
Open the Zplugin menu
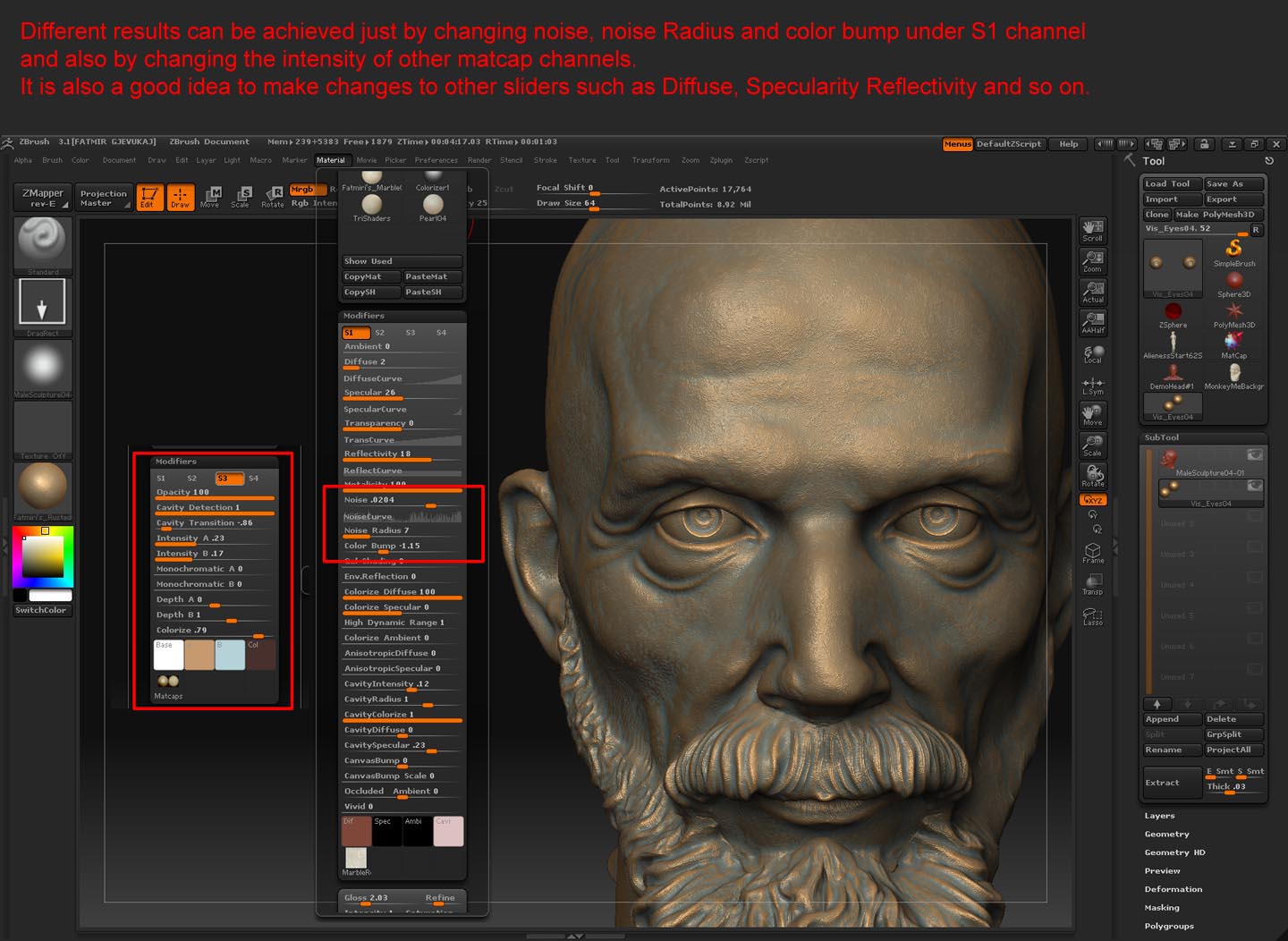tap(721, 160)
